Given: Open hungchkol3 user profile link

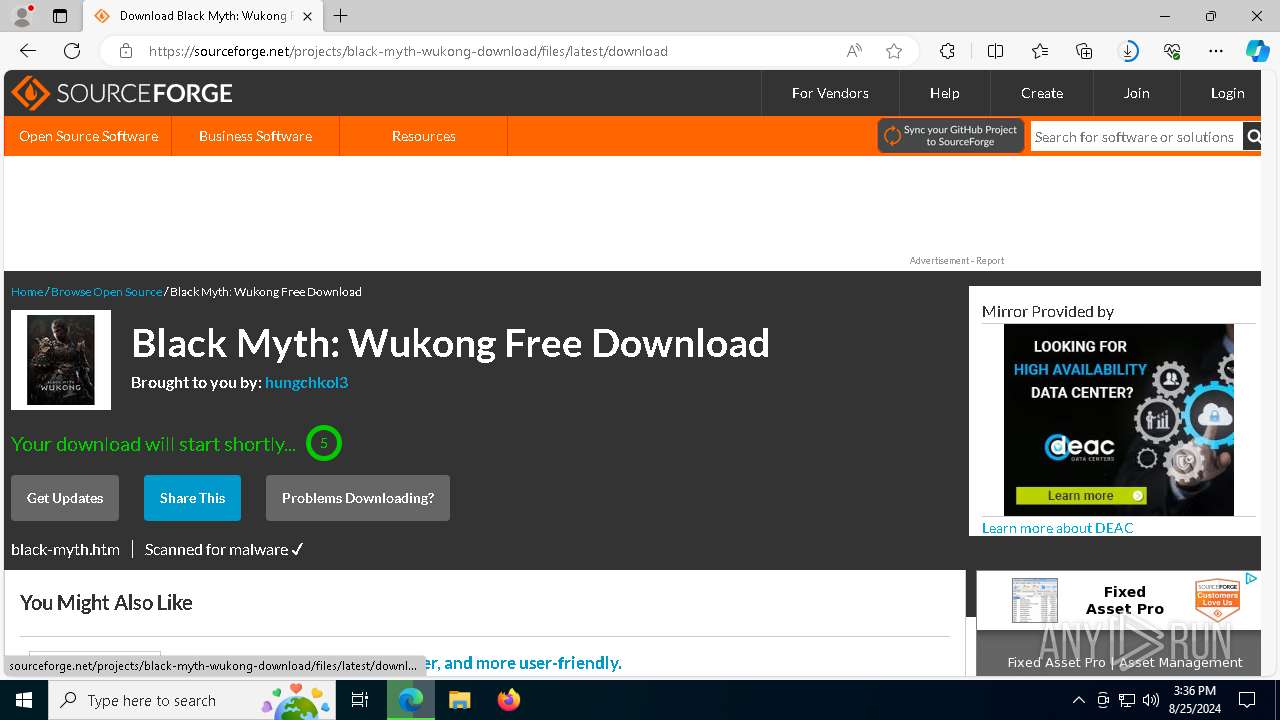Looking at the screenshot, I should coord(306,382).
